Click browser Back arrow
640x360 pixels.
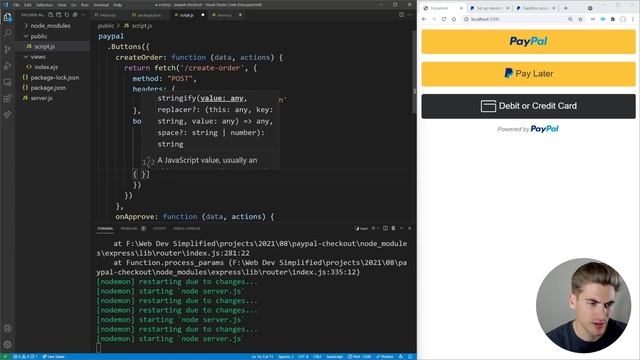424,19
